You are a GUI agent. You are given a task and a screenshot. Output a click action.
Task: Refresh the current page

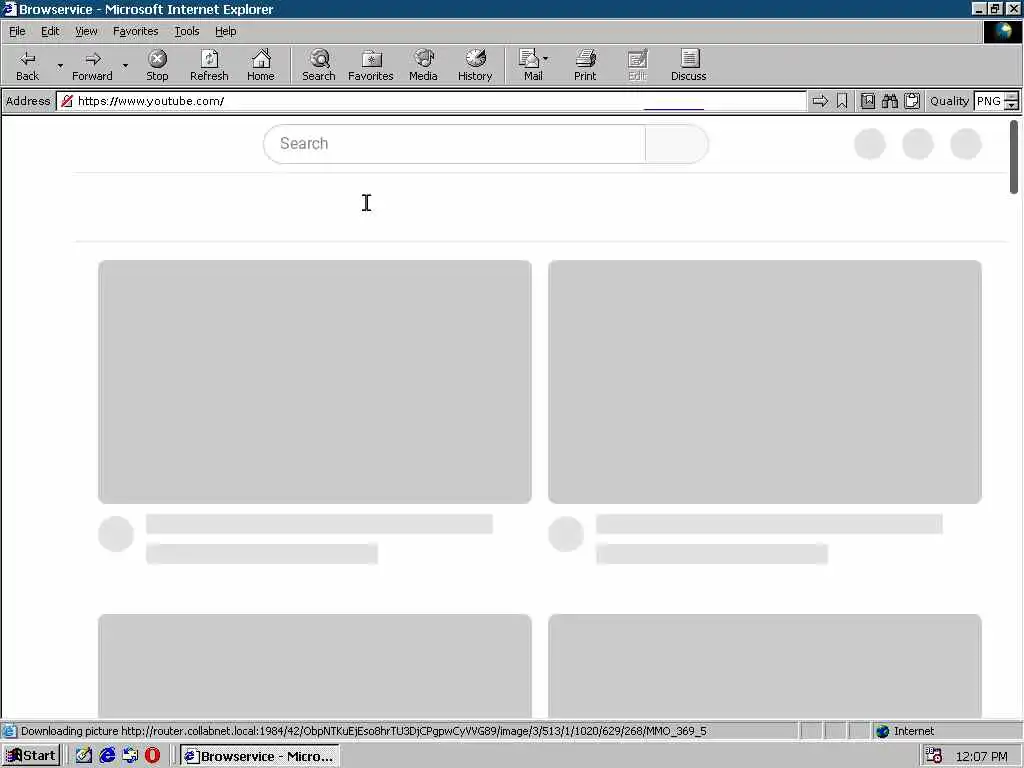tap(209, 65)
